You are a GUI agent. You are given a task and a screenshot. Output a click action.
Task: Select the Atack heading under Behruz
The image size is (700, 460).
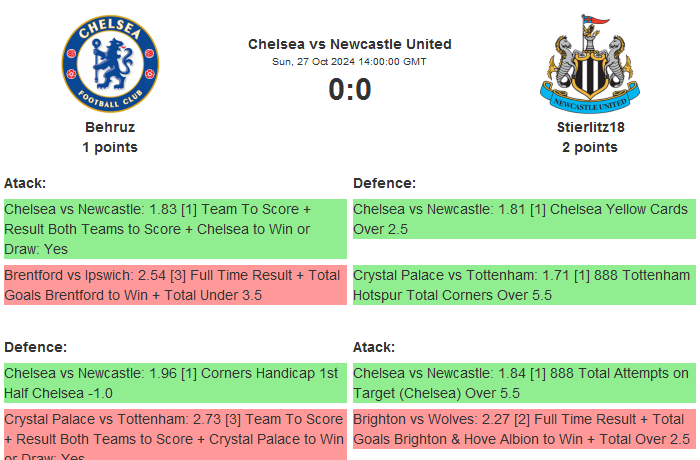point(25,183)
